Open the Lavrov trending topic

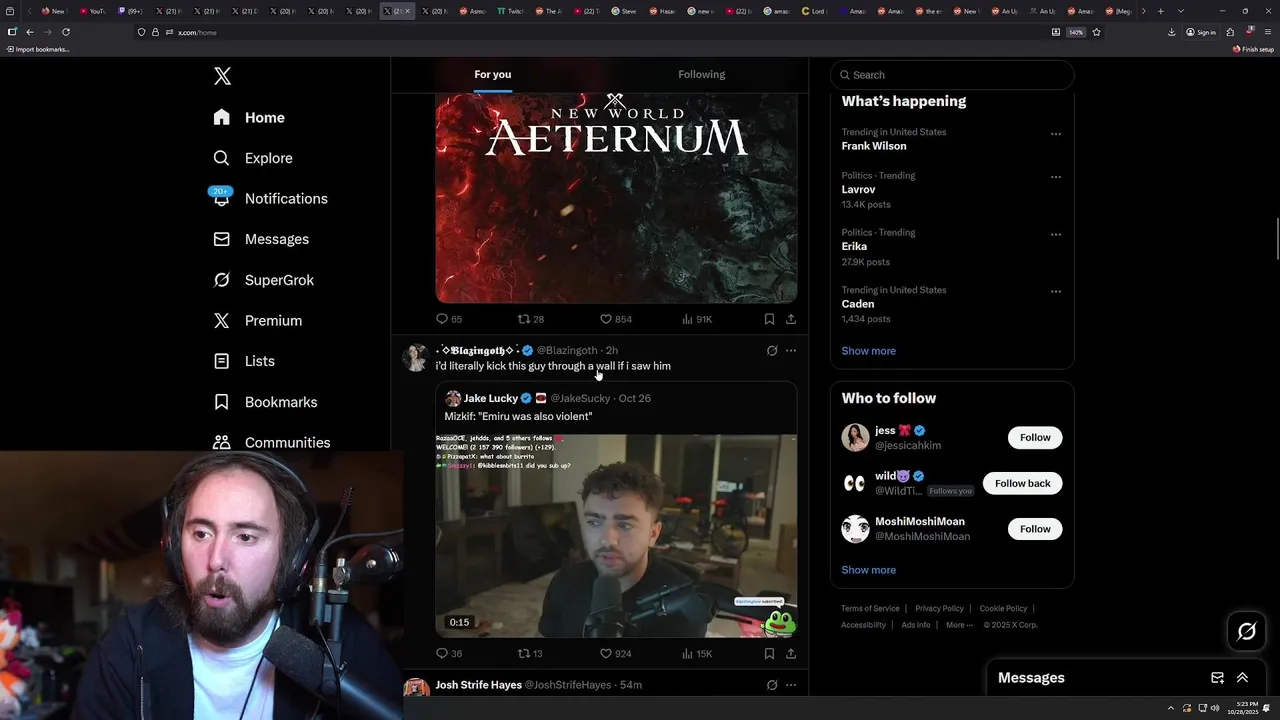pyautogui.click(x=858, y=189)
